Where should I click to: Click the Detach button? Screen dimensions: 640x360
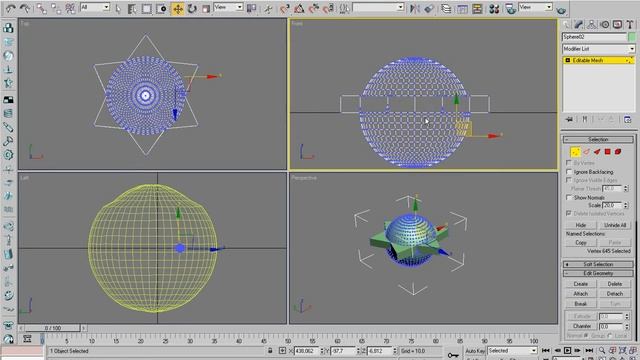(x=615, y=294)
